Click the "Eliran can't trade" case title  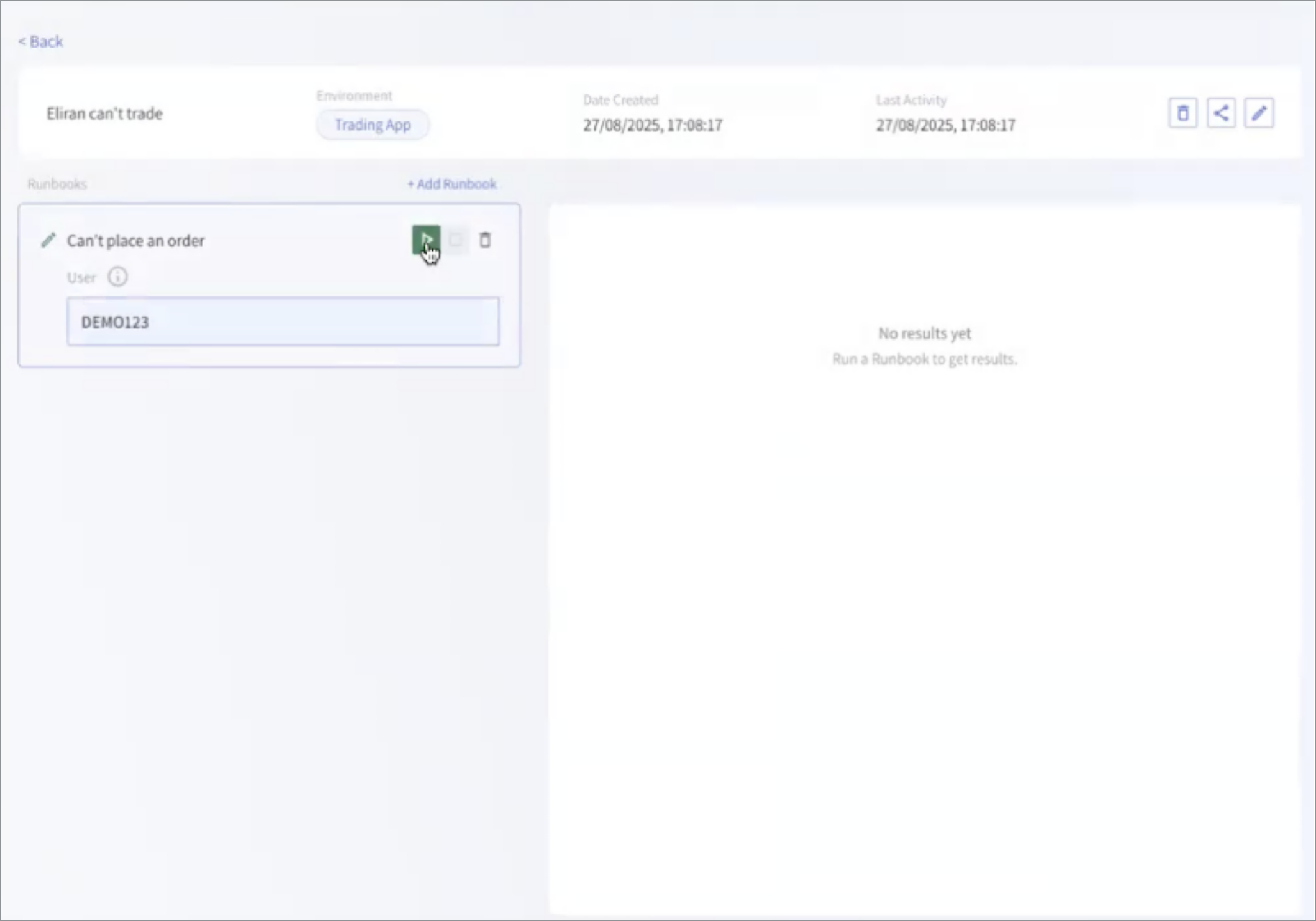coord(105,114)
